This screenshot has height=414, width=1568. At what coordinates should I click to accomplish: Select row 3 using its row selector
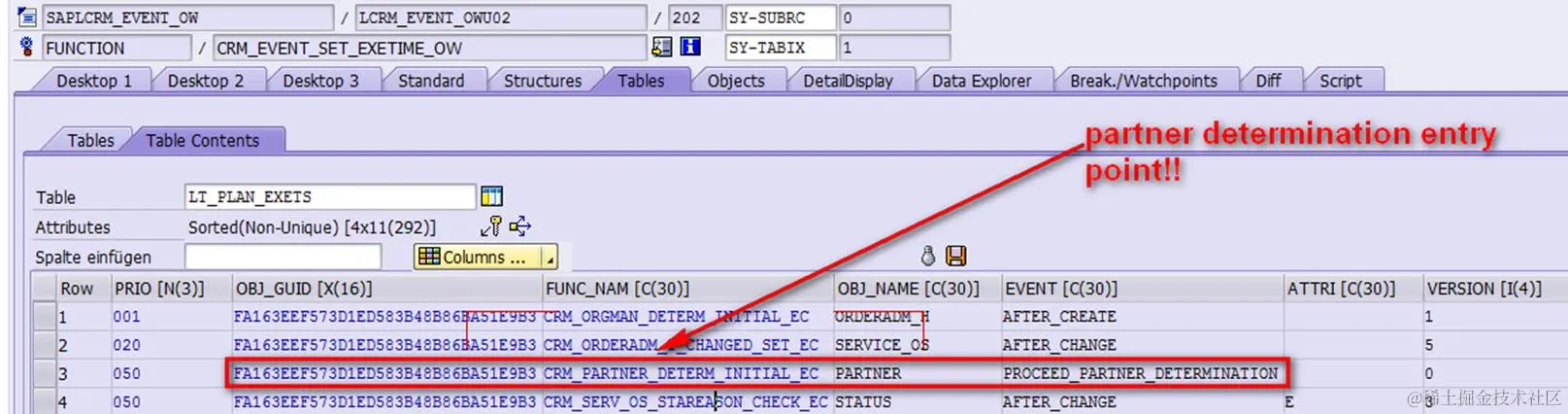tap(45, 373)
